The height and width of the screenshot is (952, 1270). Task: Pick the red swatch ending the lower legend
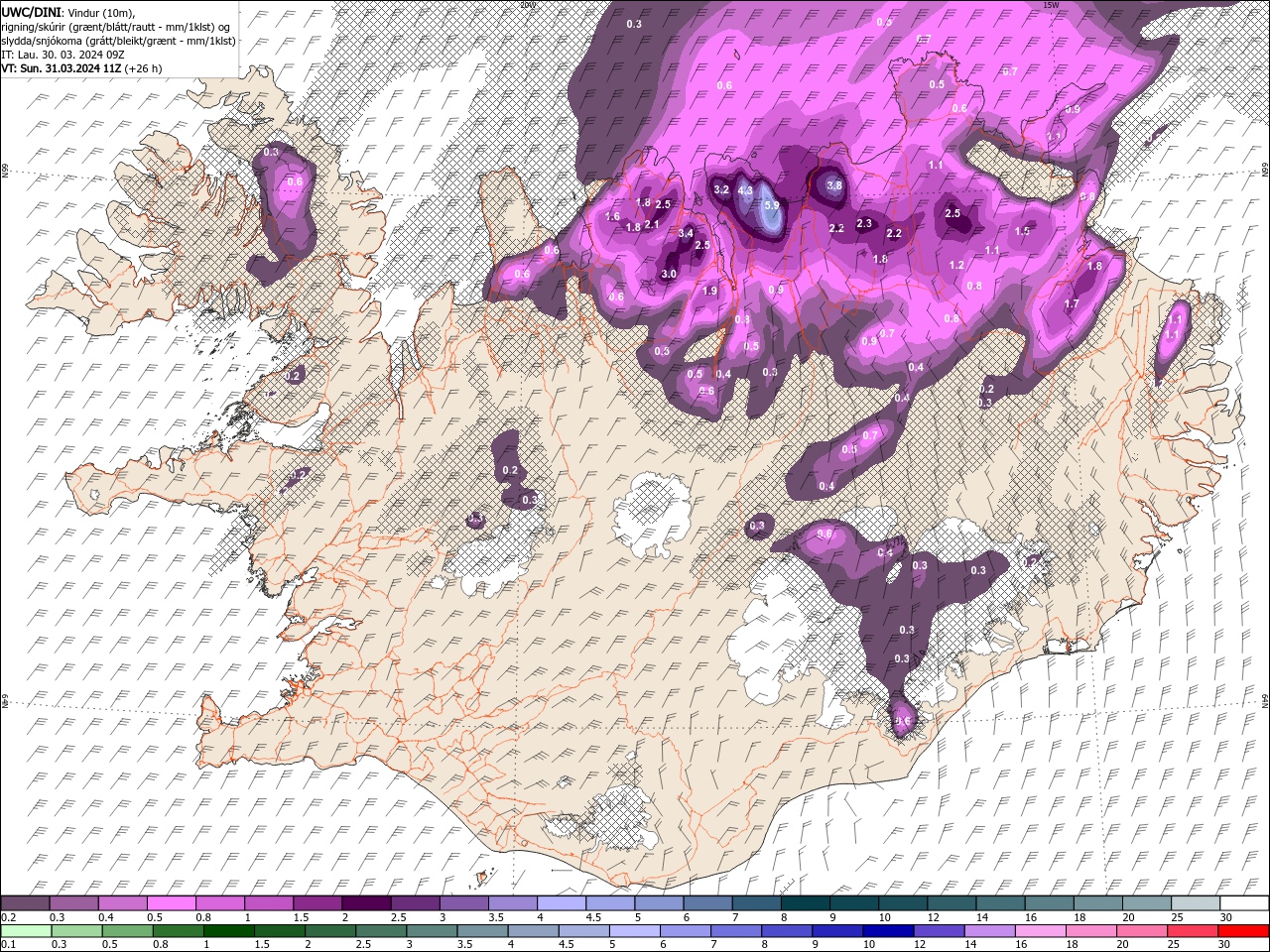[1243, 931]
